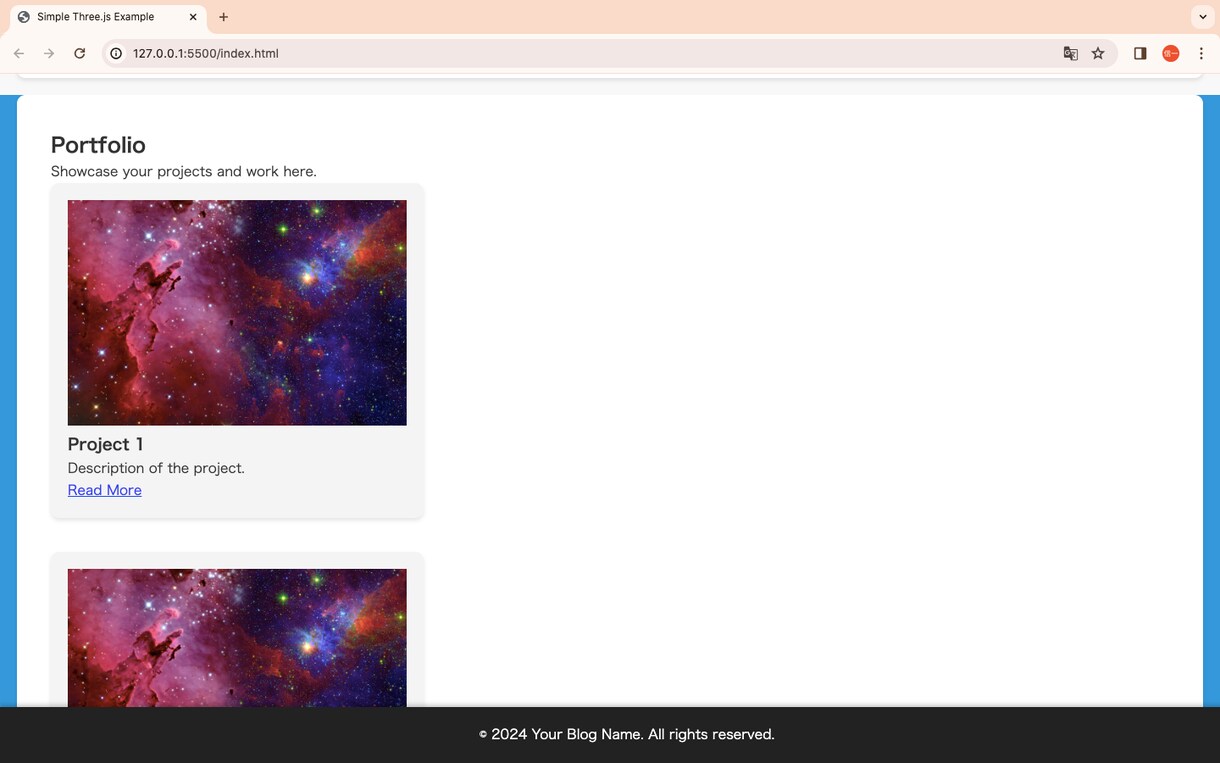This screenshot has height=763, width=1220.
Task: Bookmark this page with the star icon
Action: click(x=1098, y=54)
